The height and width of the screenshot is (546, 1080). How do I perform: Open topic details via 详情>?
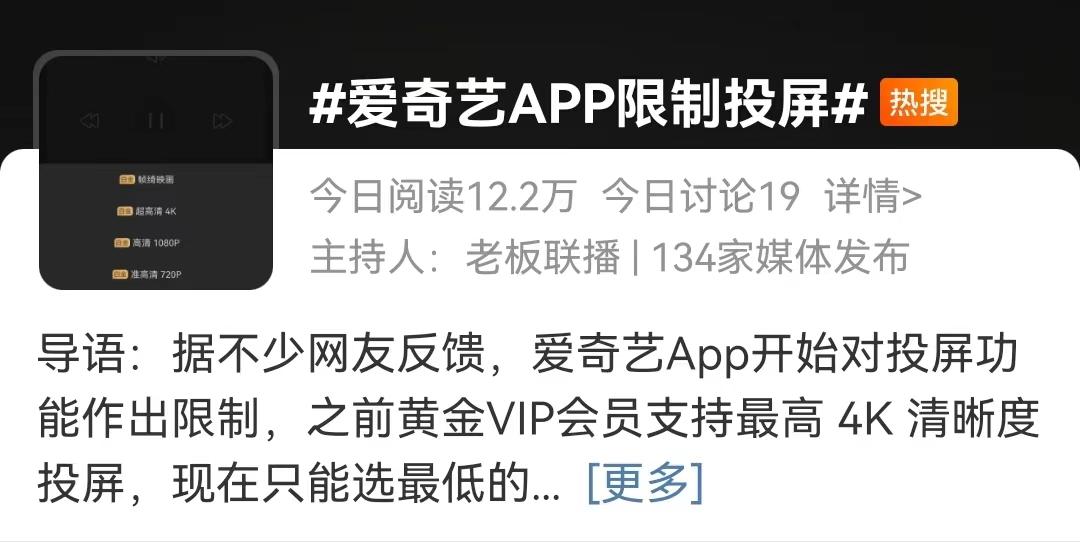[x=873, y=196]
